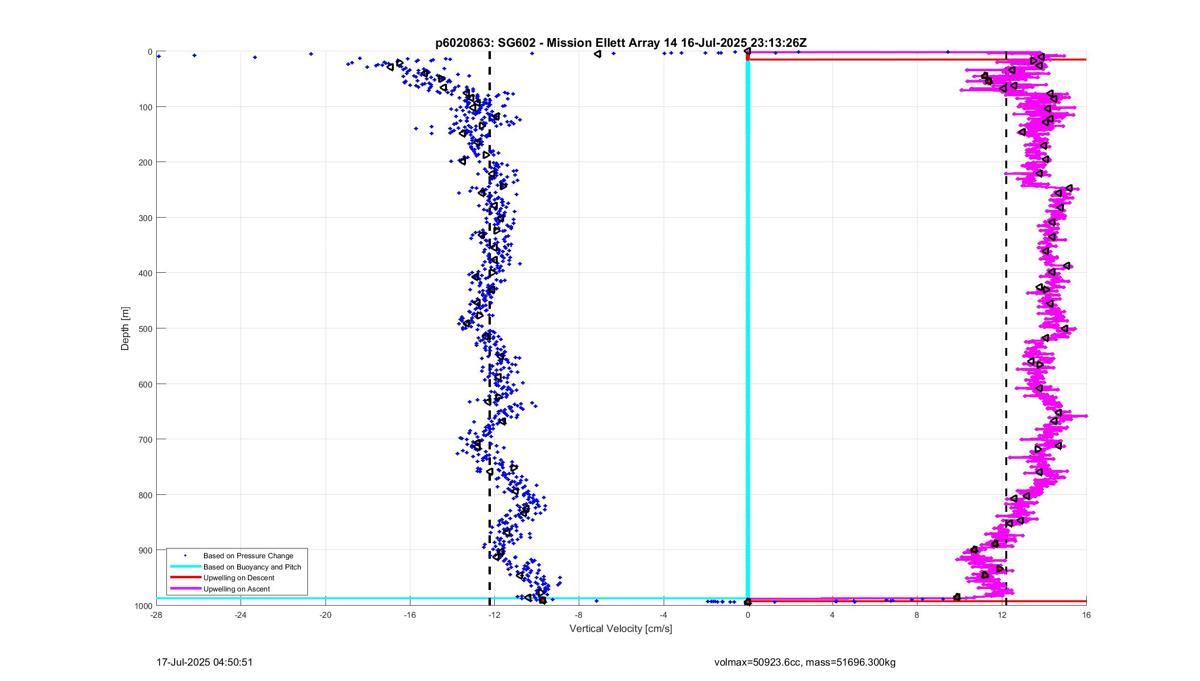Click the velocity axis tick "16"

point(1086,615)
